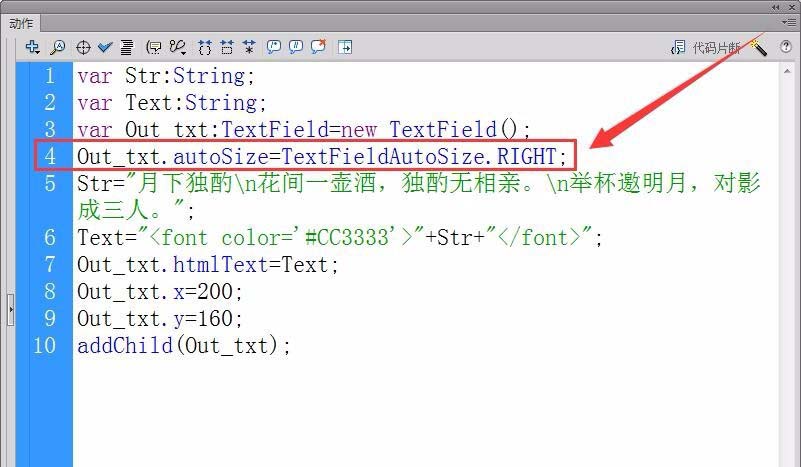Click line number 6 in gutter
Image resolution: width=801 pixels, height=467 pixels.
pos(50,238)
